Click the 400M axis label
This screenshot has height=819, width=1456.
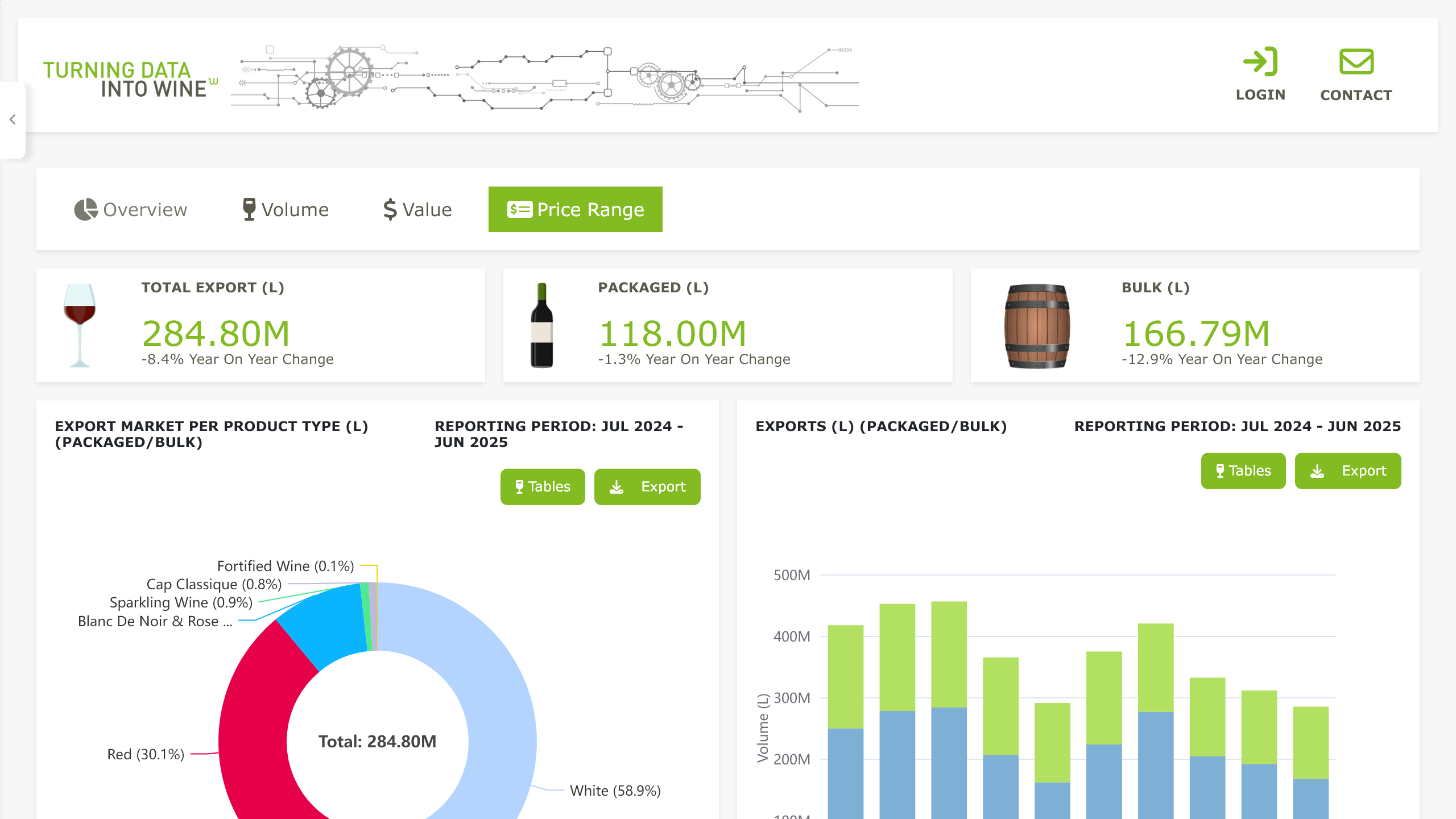pyautogui.click(x=792, y=636)
